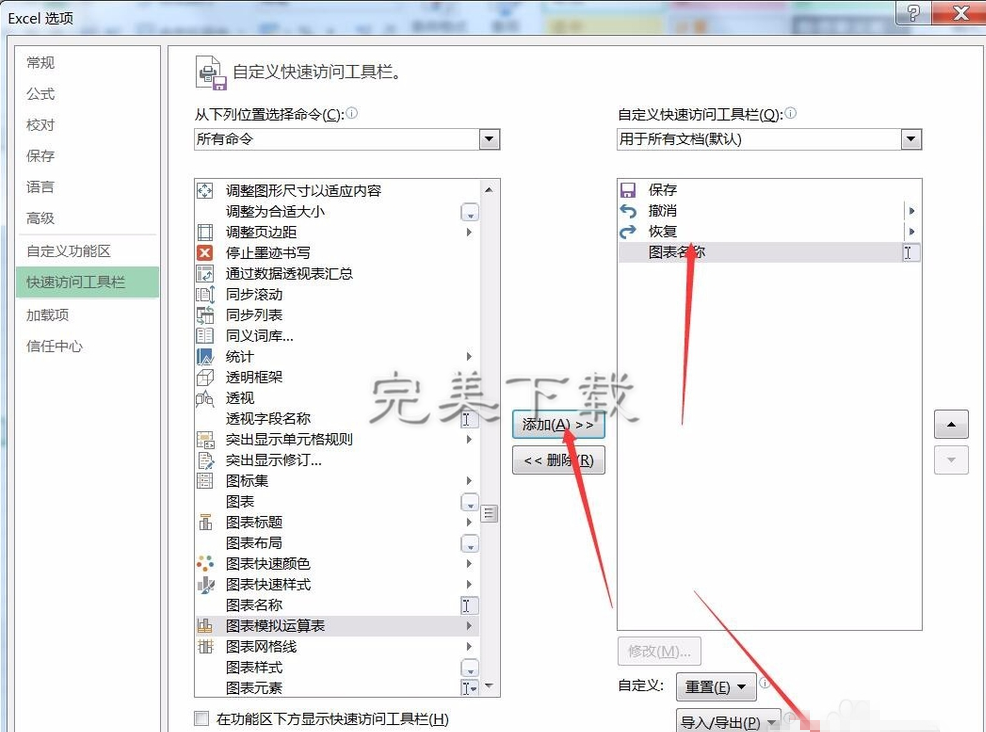Screen dimensions: 986x732
Task: Select the 通过数据透视表汇总 icon
Action: click(205, 274)
